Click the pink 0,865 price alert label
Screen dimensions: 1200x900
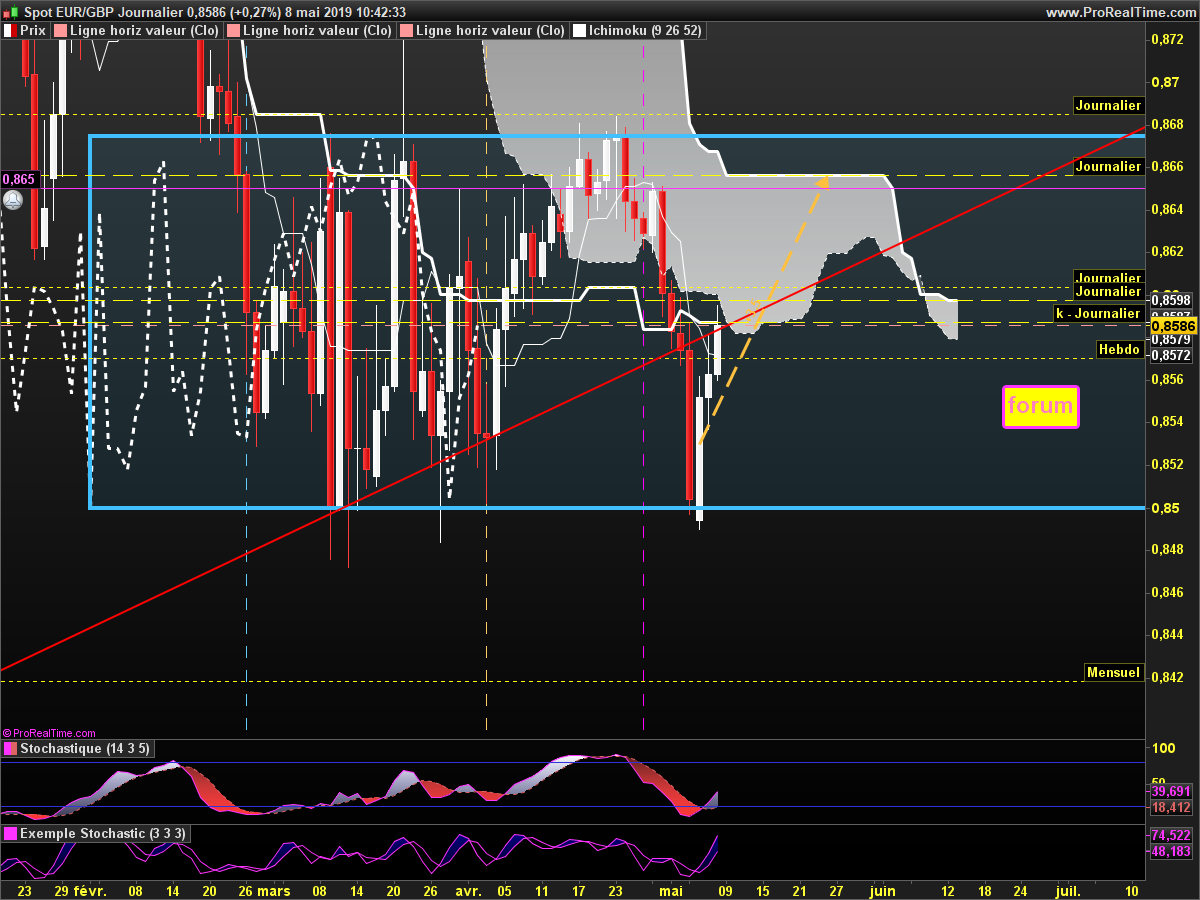tap(18, 179)
